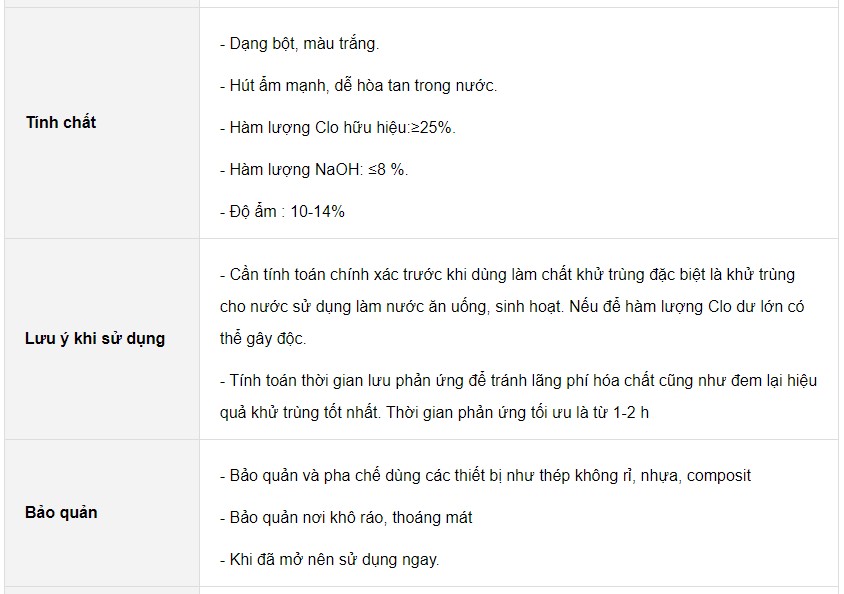Viewport: 844px width, 594px height.
Task: Click the value '≤8 %' text
Action: pyautogui.click(x=388, y=169)
